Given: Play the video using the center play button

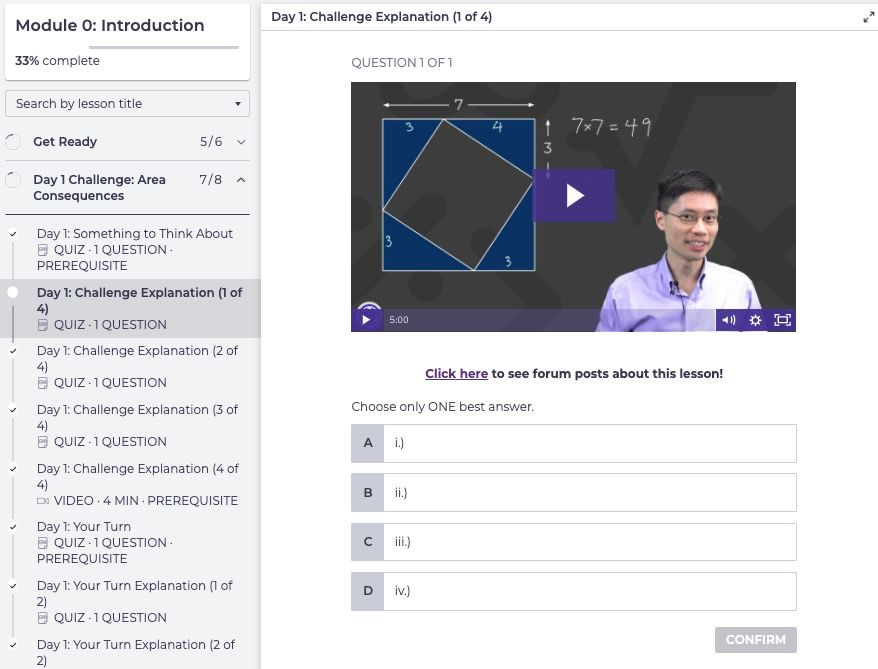Looking at the screenshot, I should point(574,195).
